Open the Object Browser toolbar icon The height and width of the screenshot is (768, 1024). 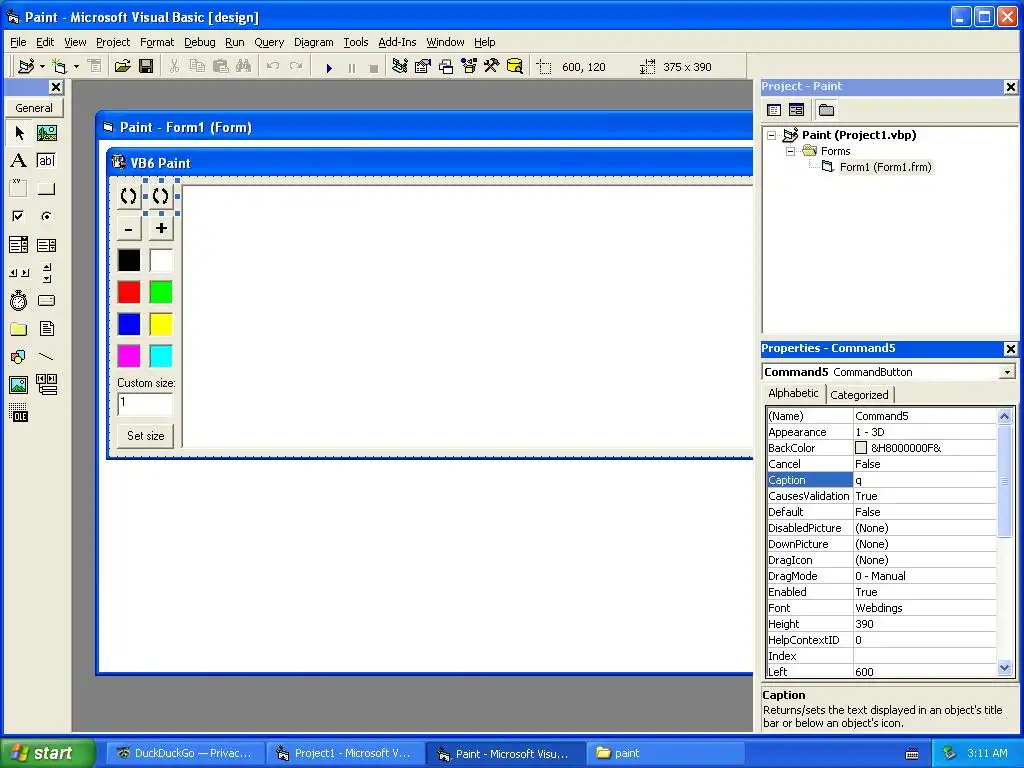point(469,67)
